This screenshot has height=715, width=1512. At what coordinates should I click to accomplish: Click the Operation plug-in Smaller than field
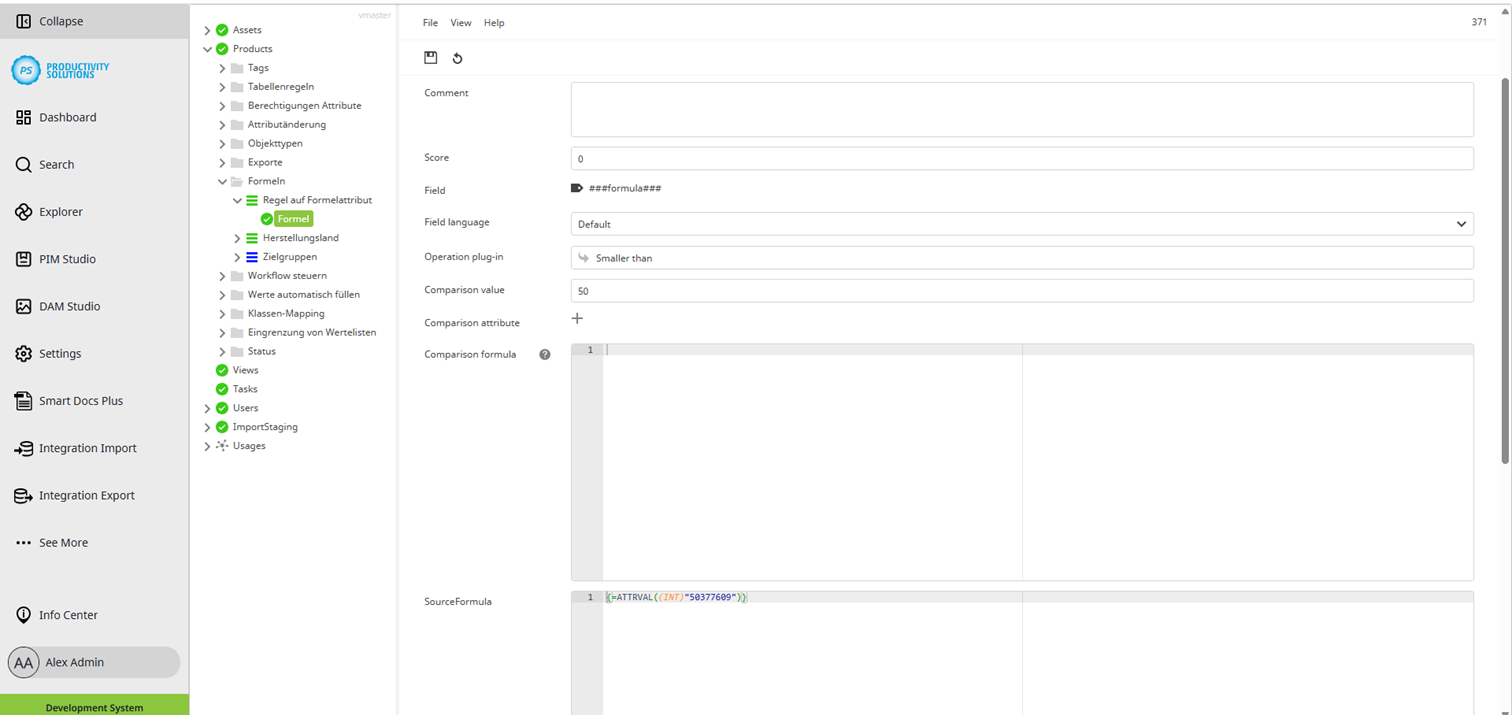click(x=1022, y=258)
